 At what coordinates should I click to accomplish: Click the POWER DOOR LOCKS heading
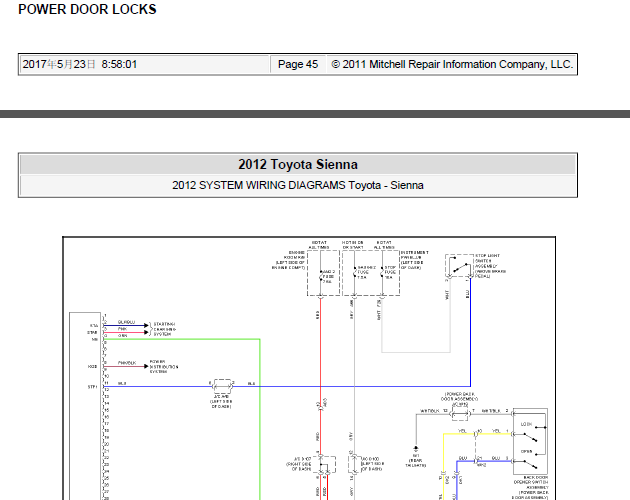point(87,9)
